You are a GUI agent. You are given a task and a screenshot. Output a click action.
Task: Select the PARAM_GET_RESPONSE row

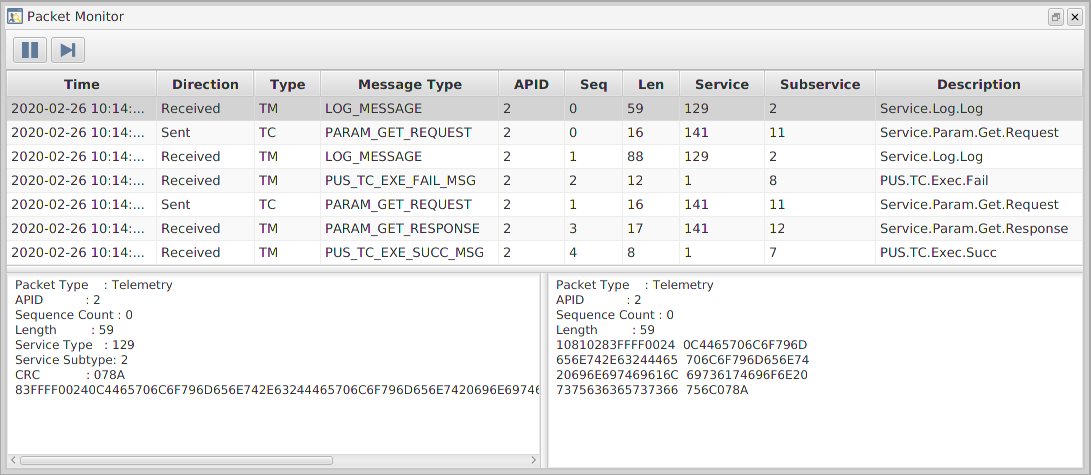pyautogui.click(x=545, y=228)
